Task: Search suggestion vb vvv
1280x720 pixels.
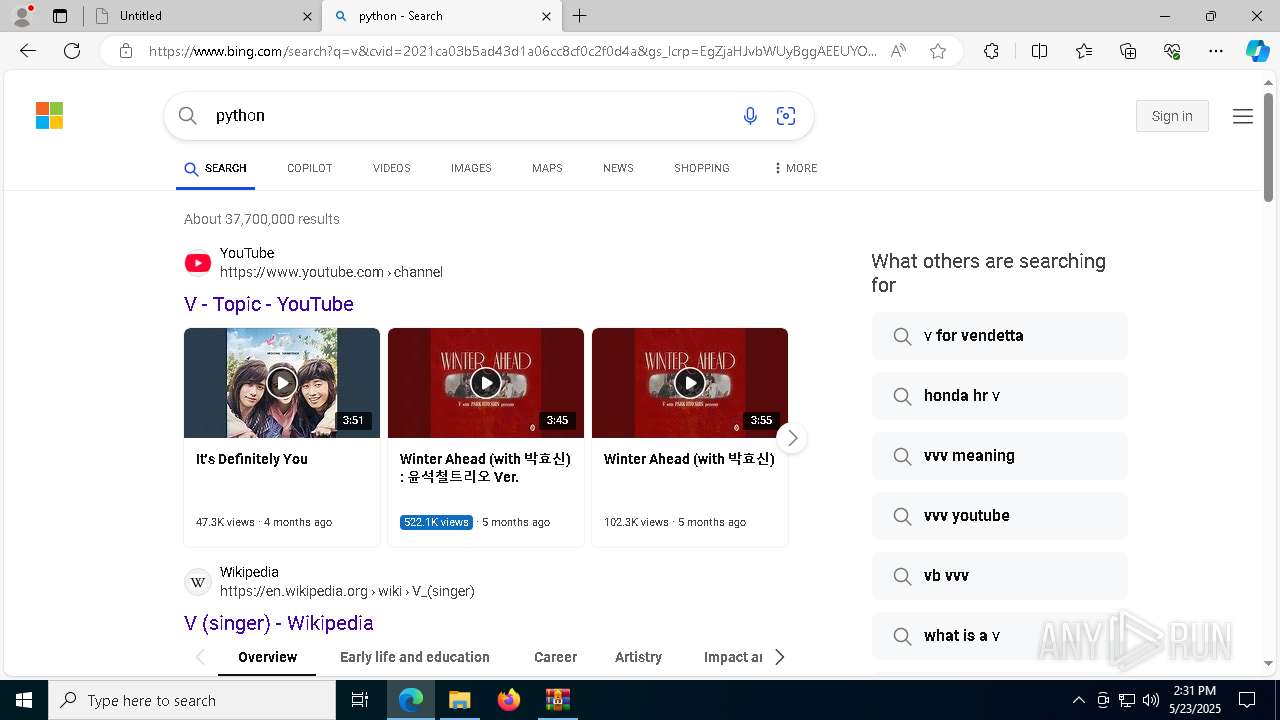Action: pyautogui.click(x=1000, y=576)
